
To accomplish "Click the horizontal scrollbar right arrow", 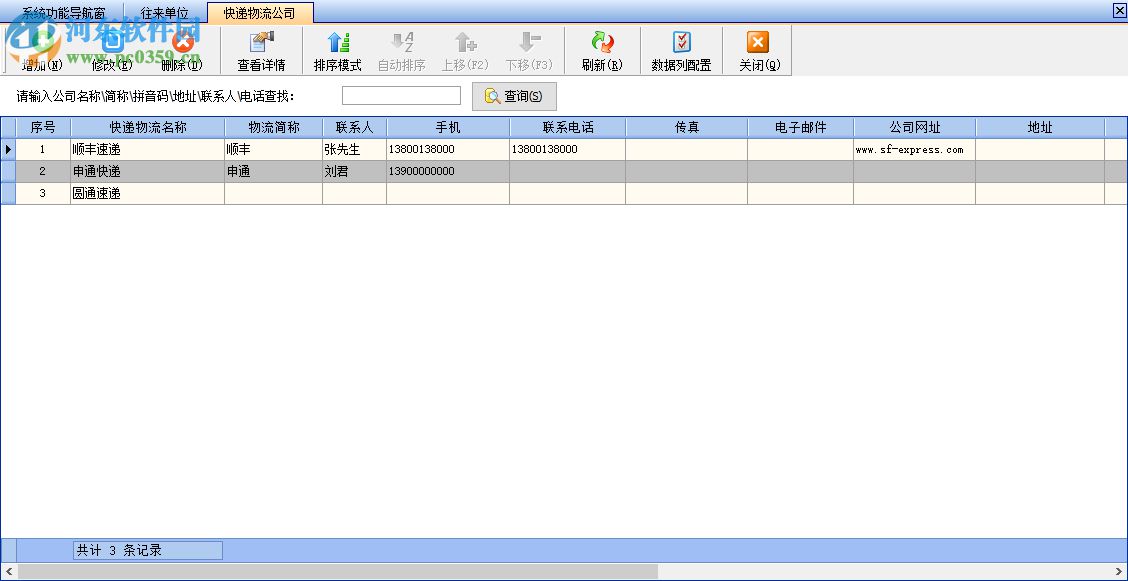I will click(1118, 571).
